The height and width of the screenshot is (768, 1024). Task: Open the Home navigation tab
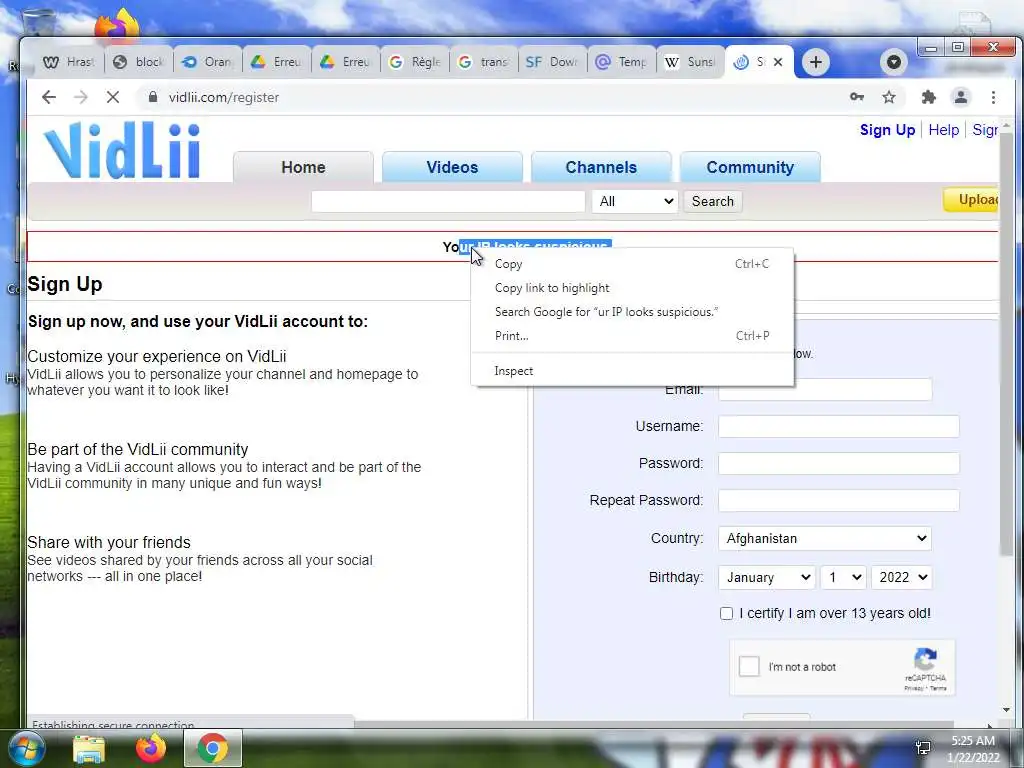click(x=303, y=167)
